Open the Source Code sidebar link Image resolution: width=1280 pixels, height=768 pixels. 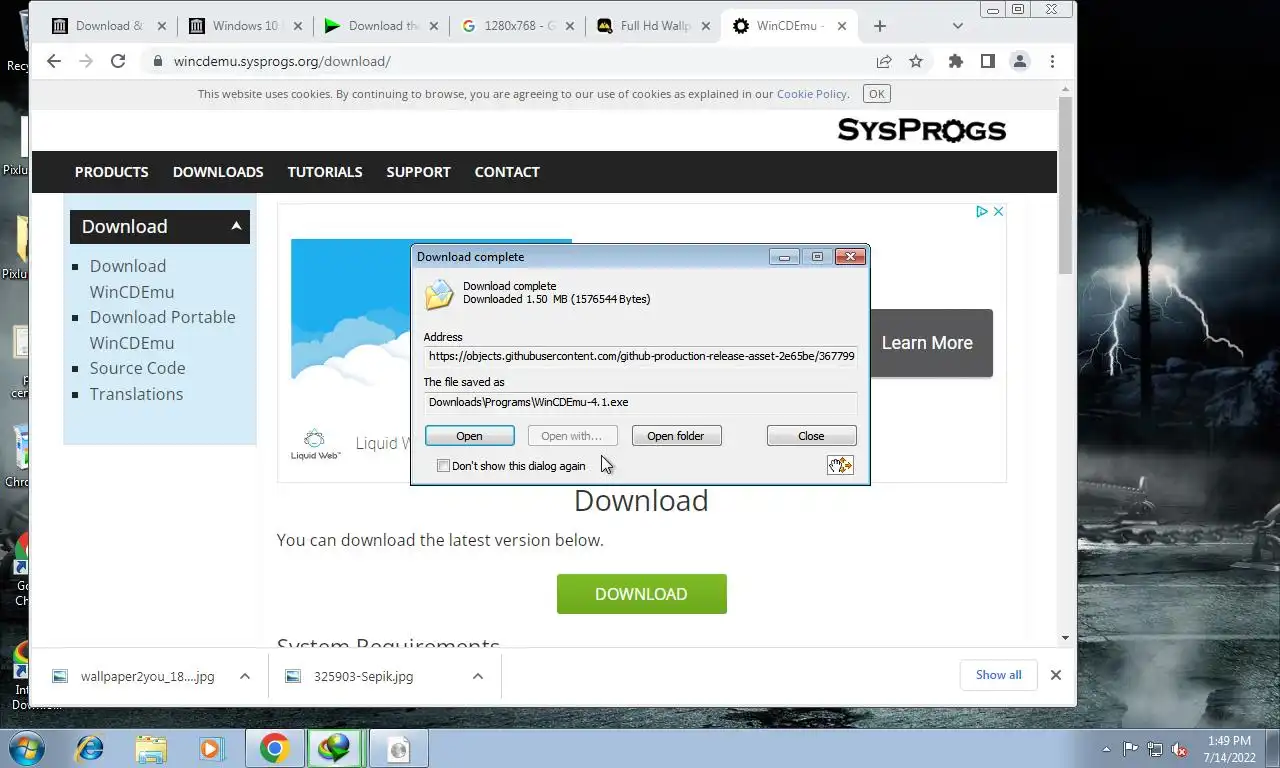click(x=137, y=368)
